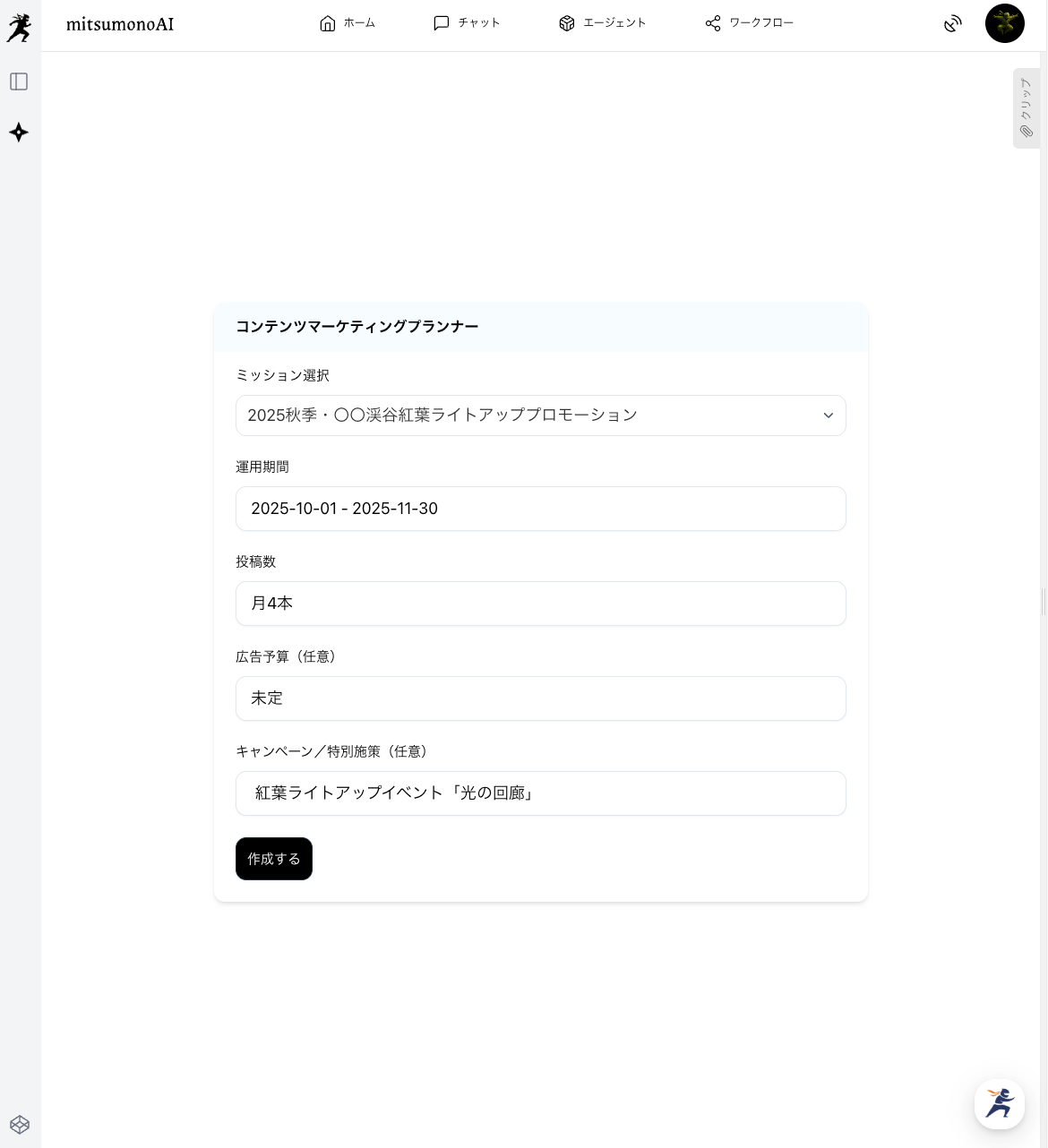Click the CodePen-style cube icon at bottom left
1048x1148 pixels.
pyautogui.click(x=20, y=1125)
